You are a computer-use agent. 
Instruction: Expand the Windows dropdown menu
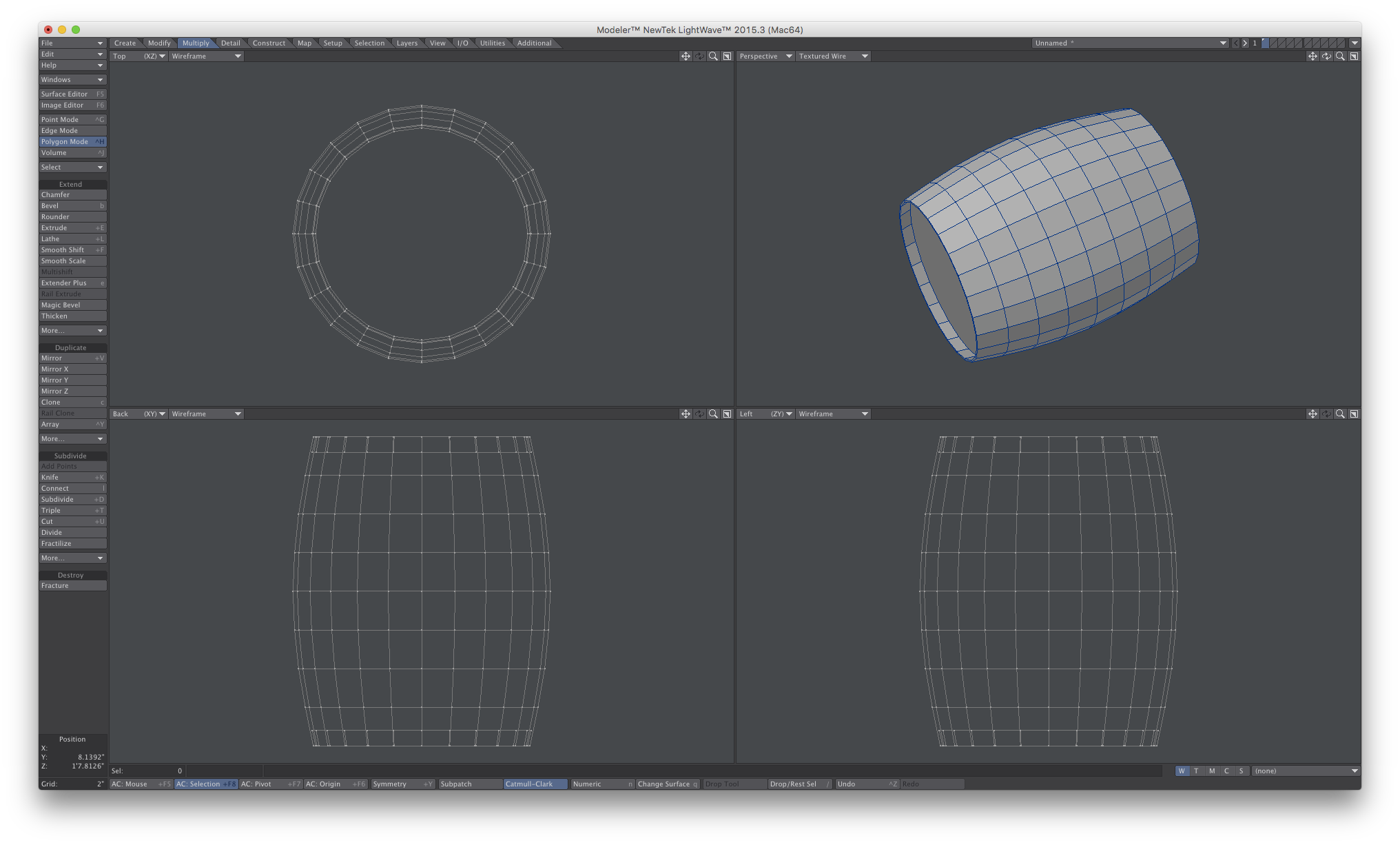coord(72,80)
